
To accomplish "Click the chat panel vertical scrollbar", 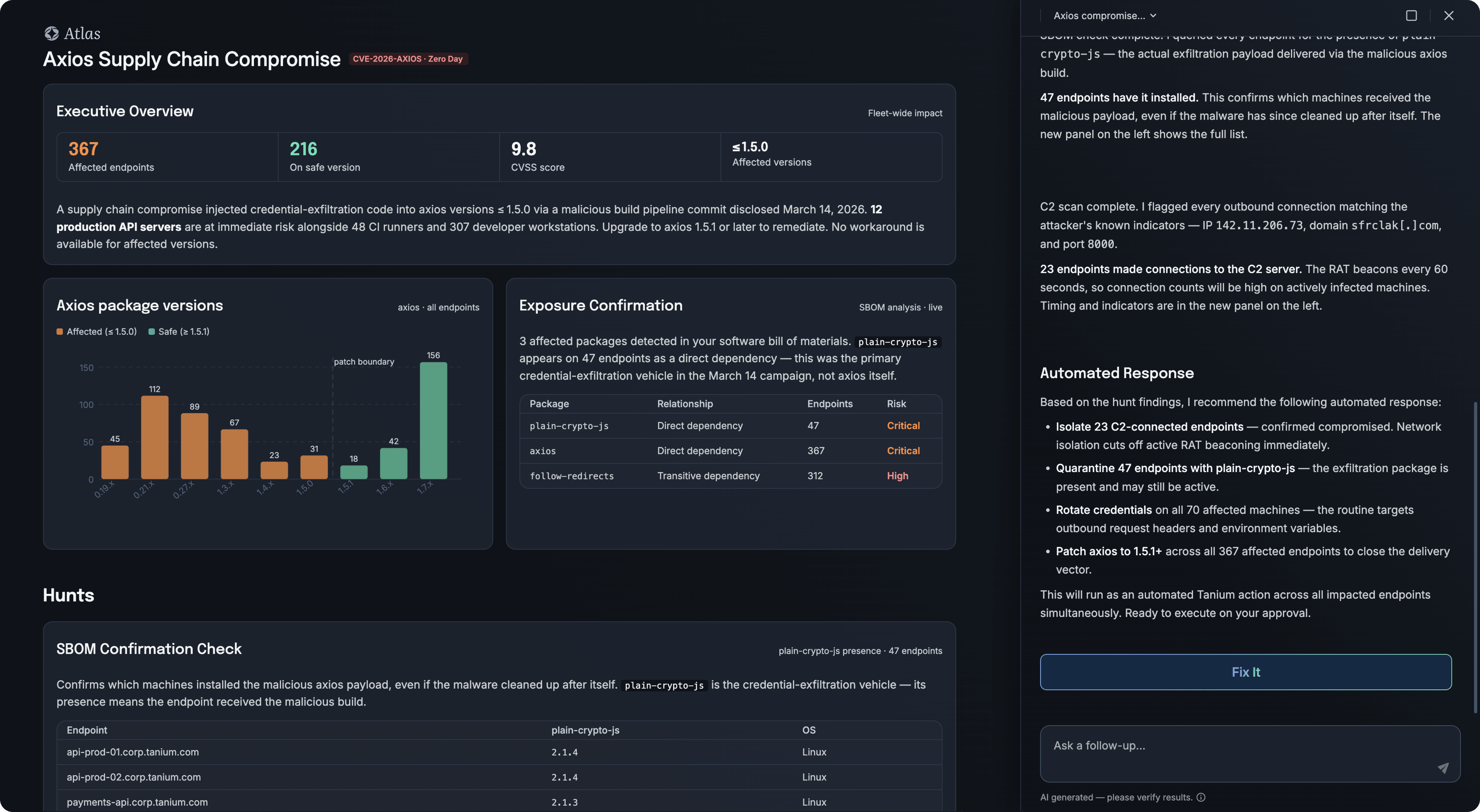I will [x=1475, y=557].
